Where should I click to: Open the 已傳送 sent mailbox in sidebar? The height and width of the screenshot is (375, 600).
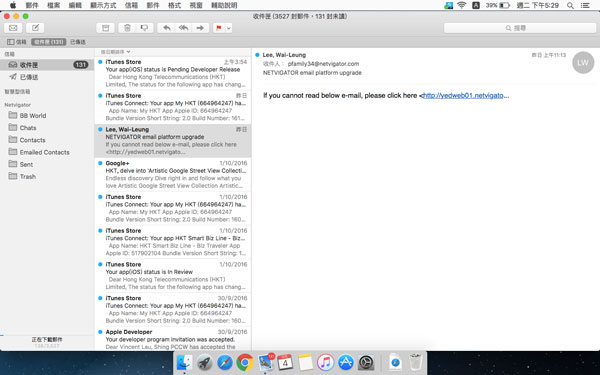47,77
